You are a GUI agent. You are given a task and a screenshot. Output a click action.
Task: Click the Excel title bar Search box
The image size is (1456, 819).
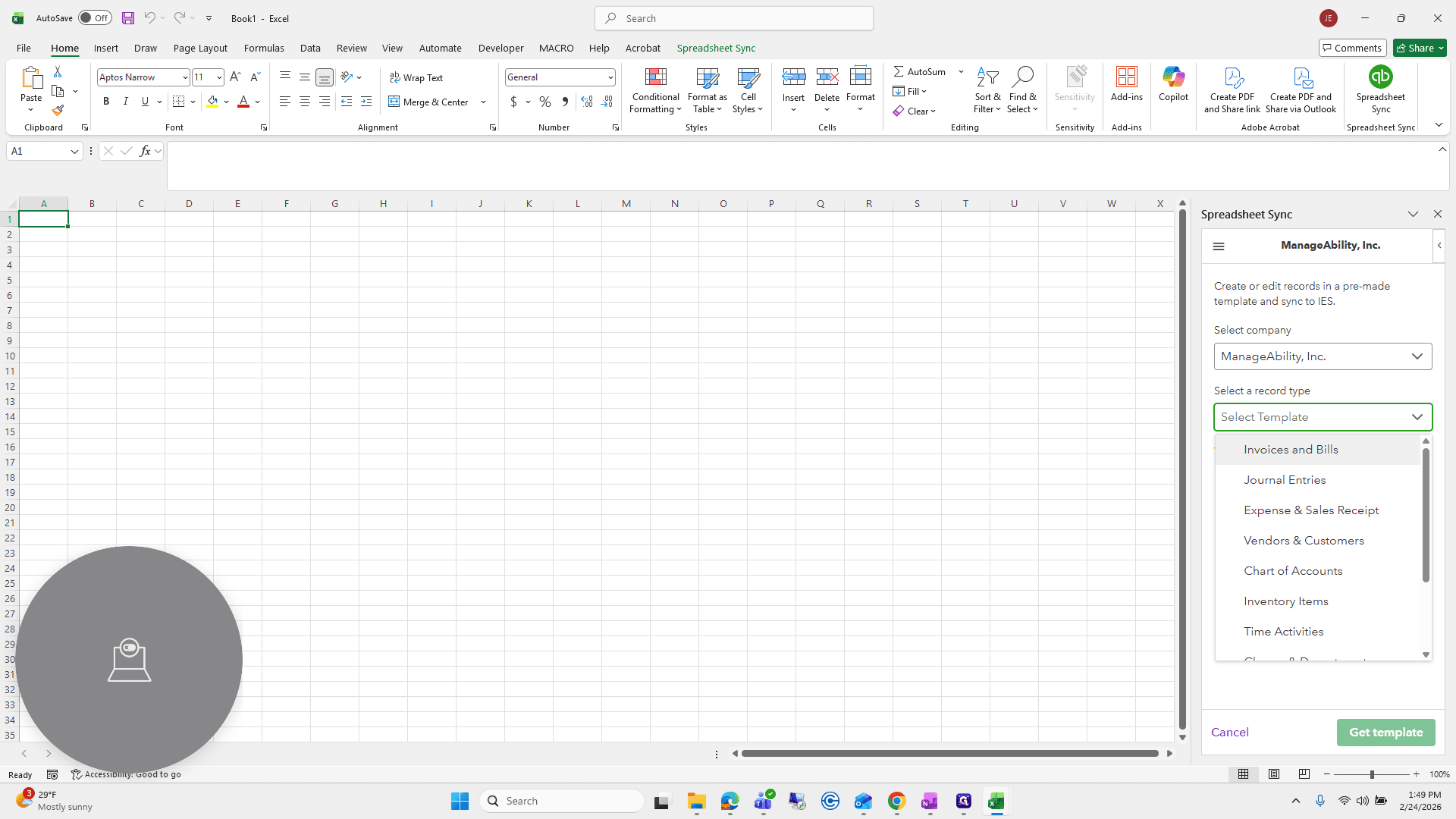733,18
